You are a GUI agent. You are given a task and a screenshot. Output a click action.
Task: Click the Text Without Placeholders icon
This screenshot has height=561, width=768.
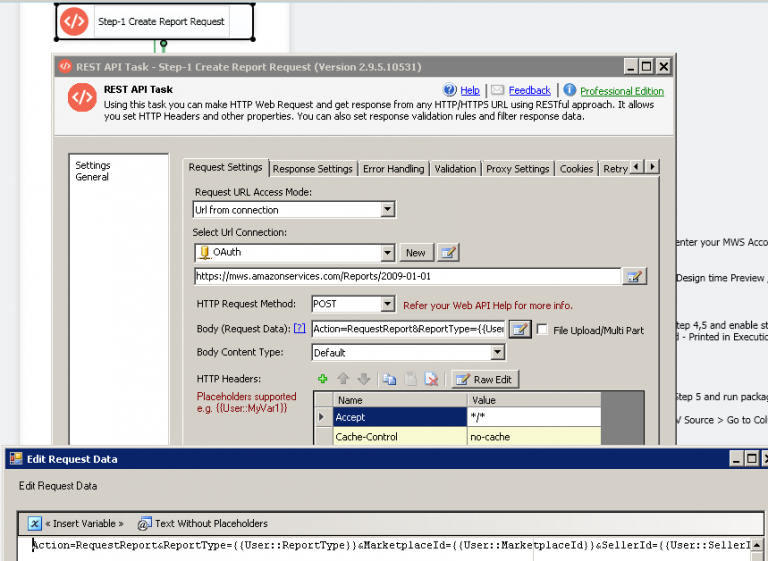point(144,524)
